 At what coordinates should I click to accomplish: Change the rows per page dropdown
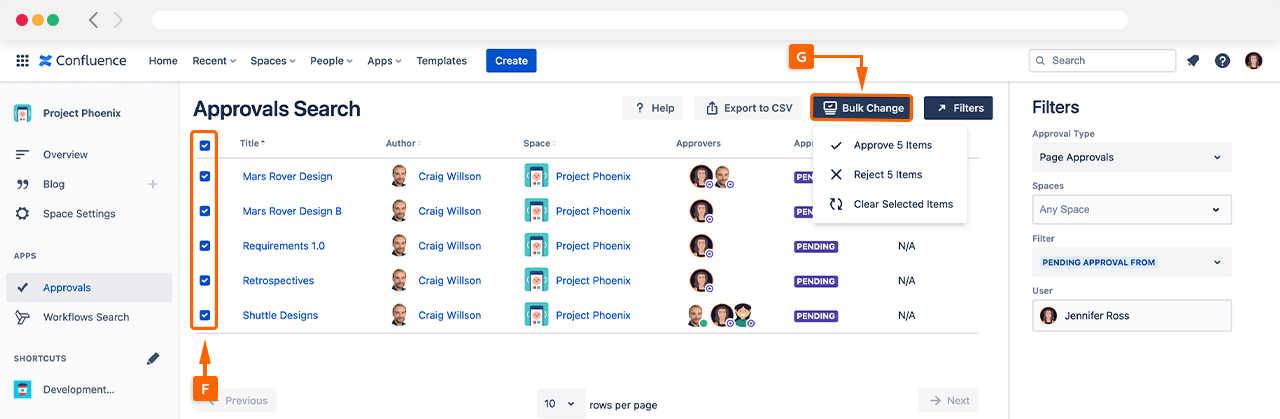tap(560, 402)
